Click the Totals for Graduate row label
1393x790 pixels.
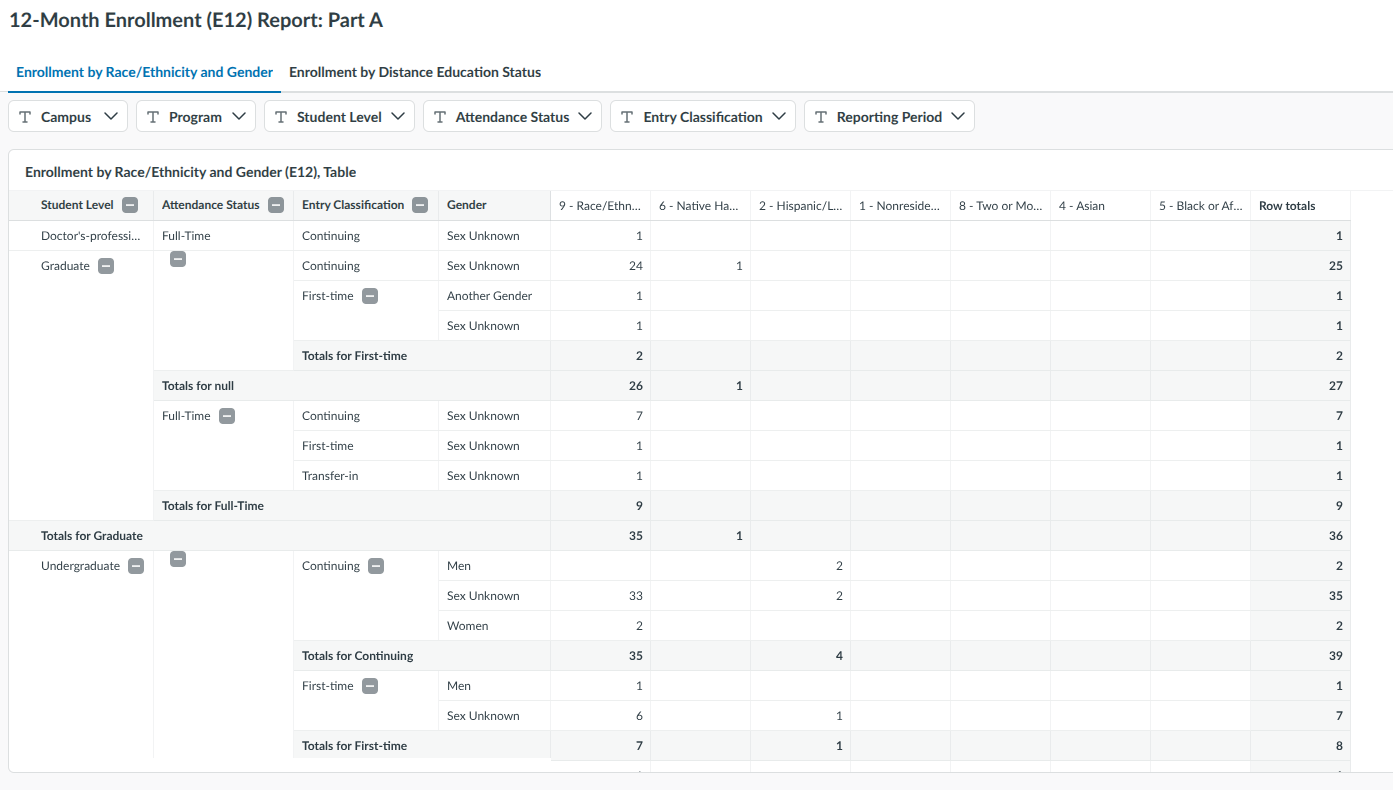pos(92,536)
